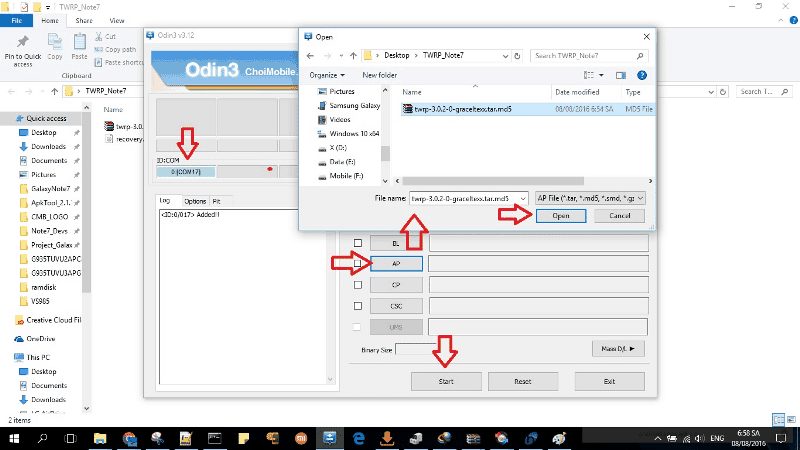The height and width of the screenshot is (450, 800).
Task: Open the action center notification icon
Action: point(781,438)
